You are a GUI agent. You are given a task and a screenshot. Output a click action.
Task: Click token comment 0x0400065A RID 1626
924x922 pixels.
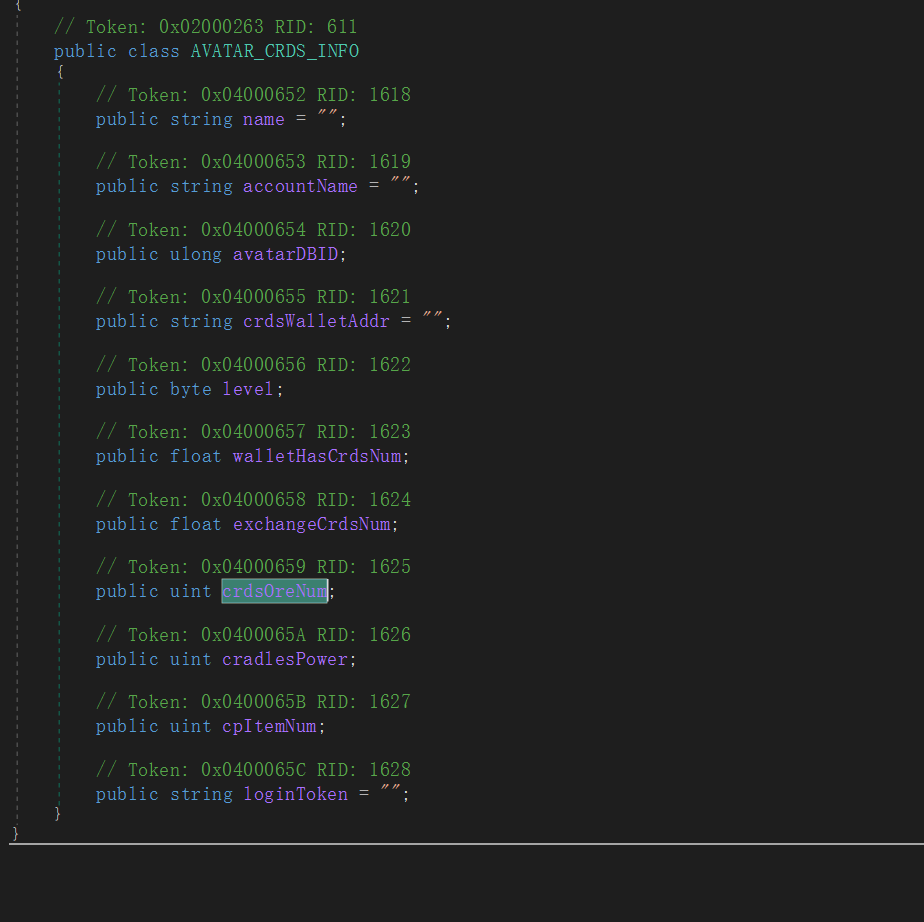point(253,635)
